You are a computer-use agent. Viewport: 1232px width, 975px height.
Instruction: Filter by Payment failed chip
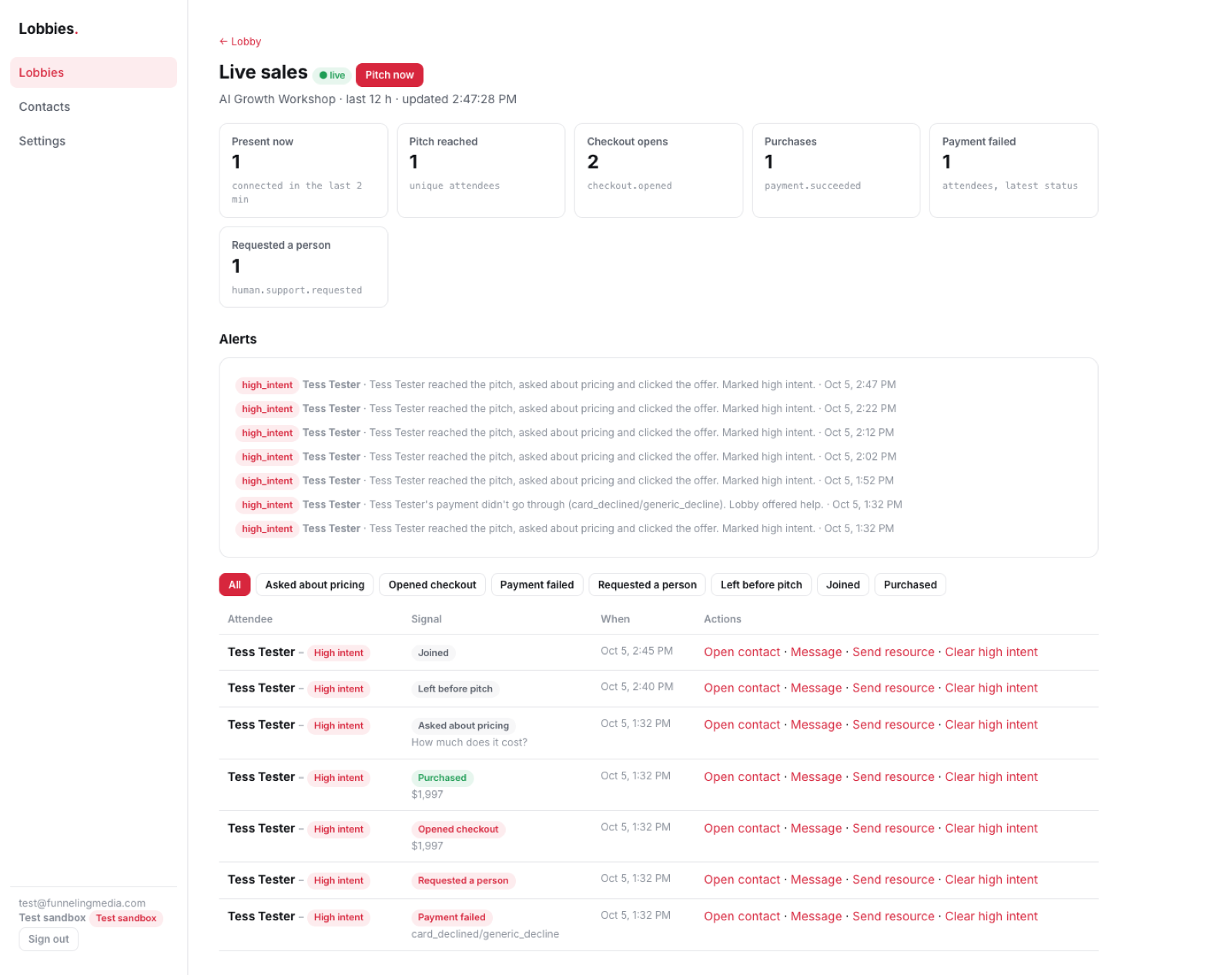[x=537, y=585]
